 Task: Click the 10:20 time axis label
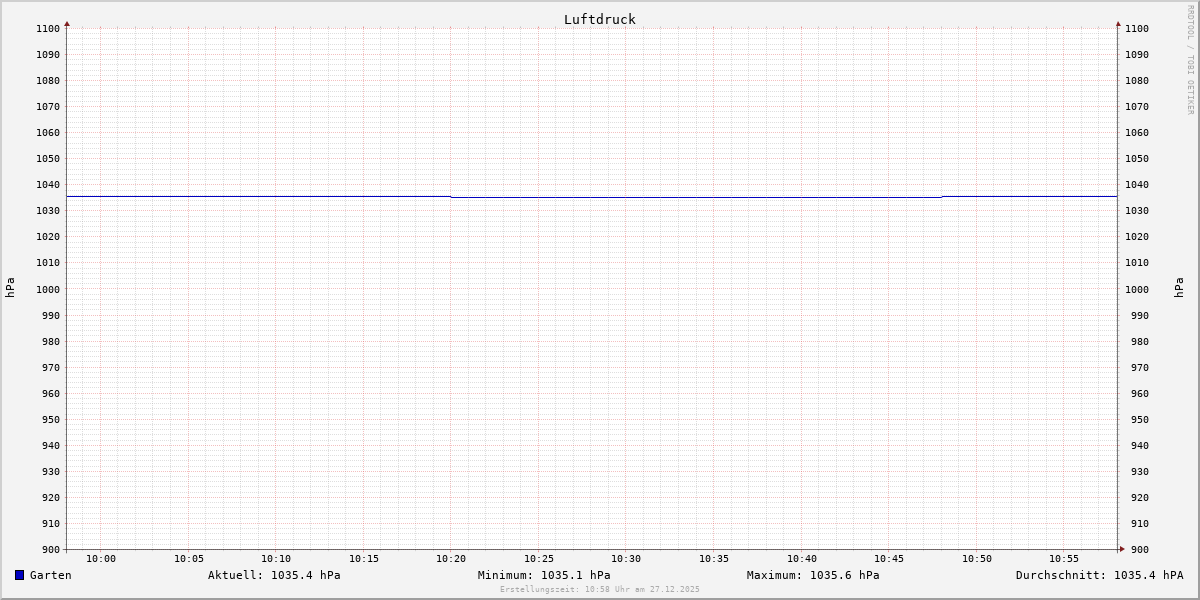(x=451, y=559)
